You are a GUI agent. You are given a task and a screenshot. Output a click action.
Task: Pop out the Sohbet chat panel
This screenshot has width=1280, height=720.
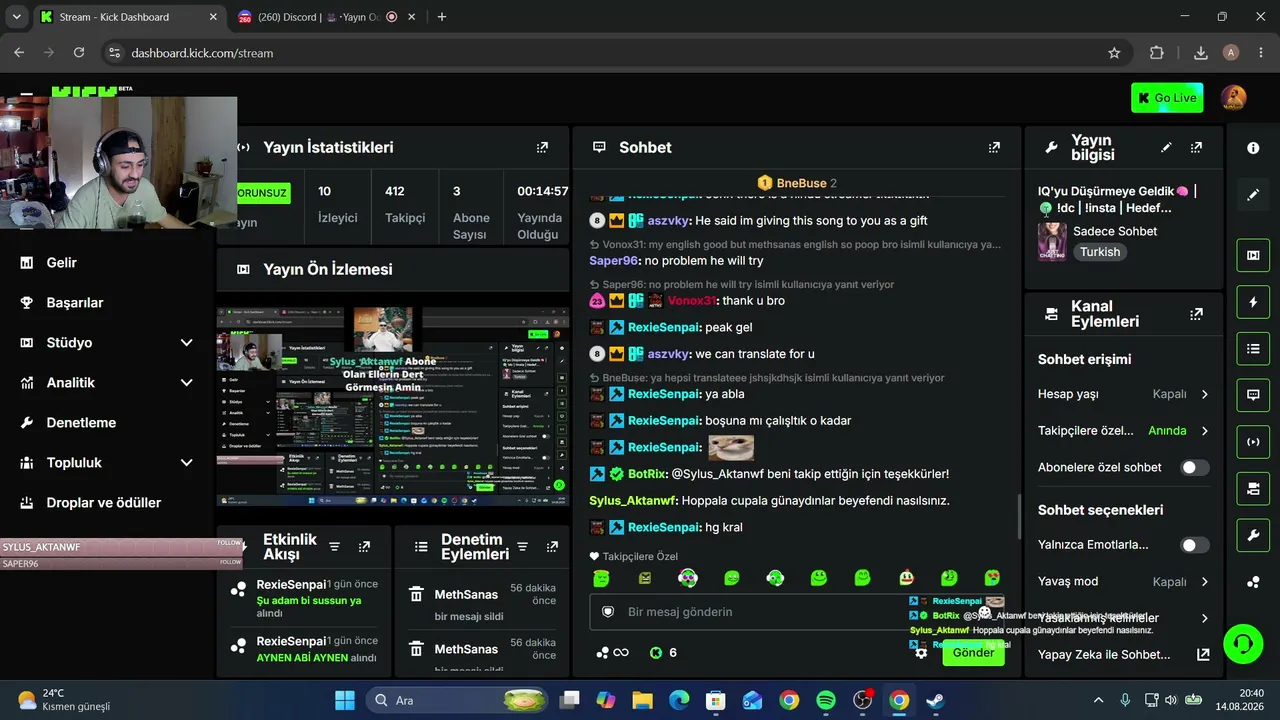[994, 147]
